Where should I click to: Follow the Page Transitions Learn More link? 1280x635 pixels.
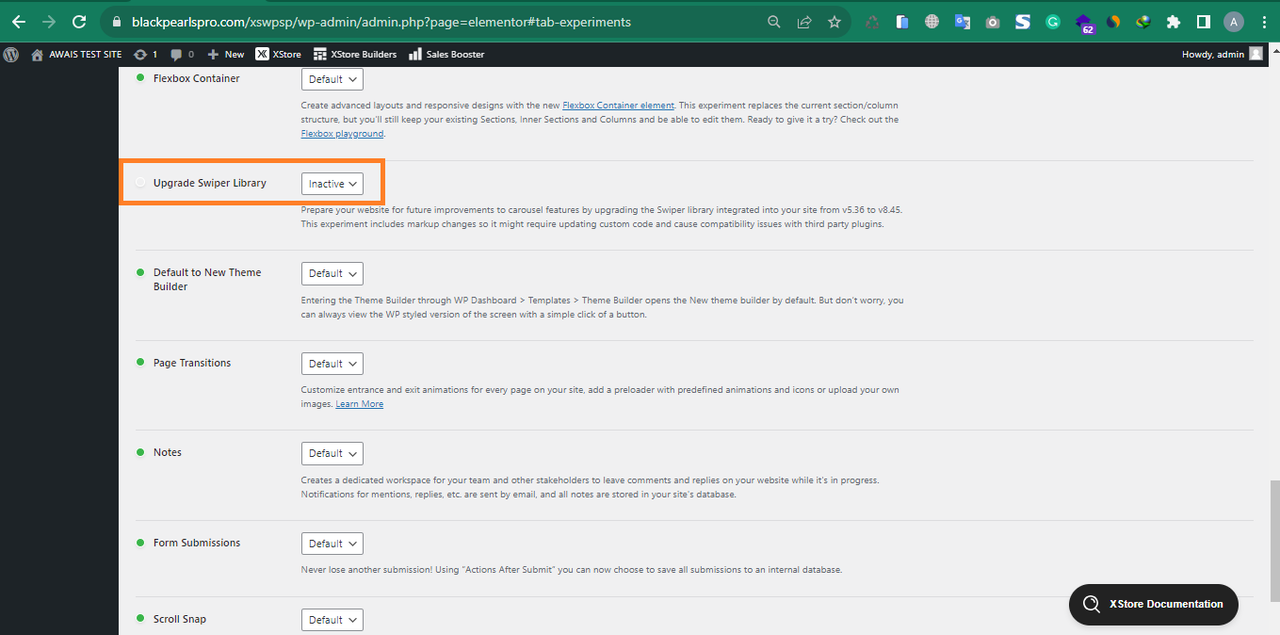tap(359, 404)
